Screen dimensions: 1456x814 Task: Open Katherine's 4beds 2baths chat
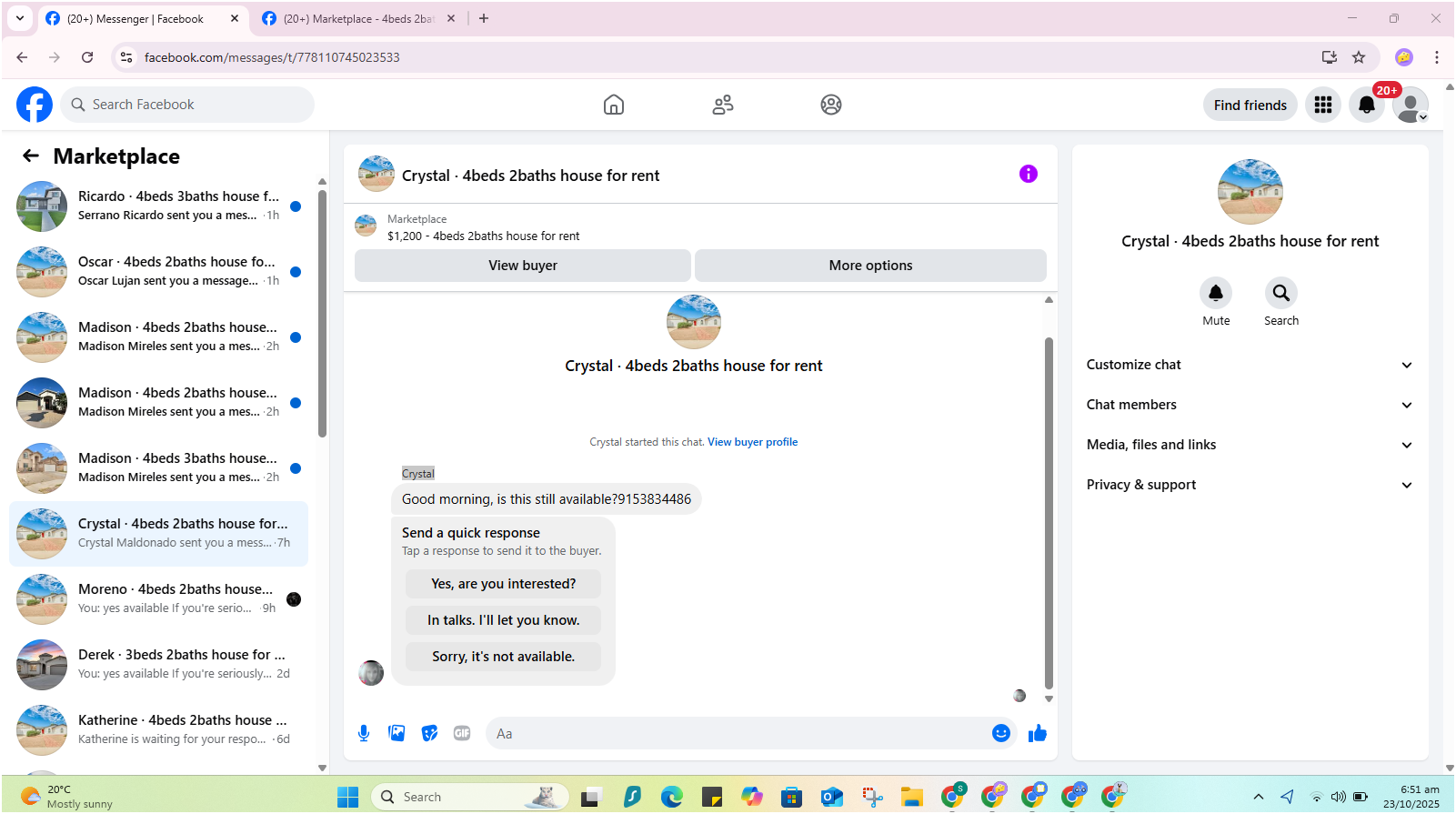pos(159,730)
